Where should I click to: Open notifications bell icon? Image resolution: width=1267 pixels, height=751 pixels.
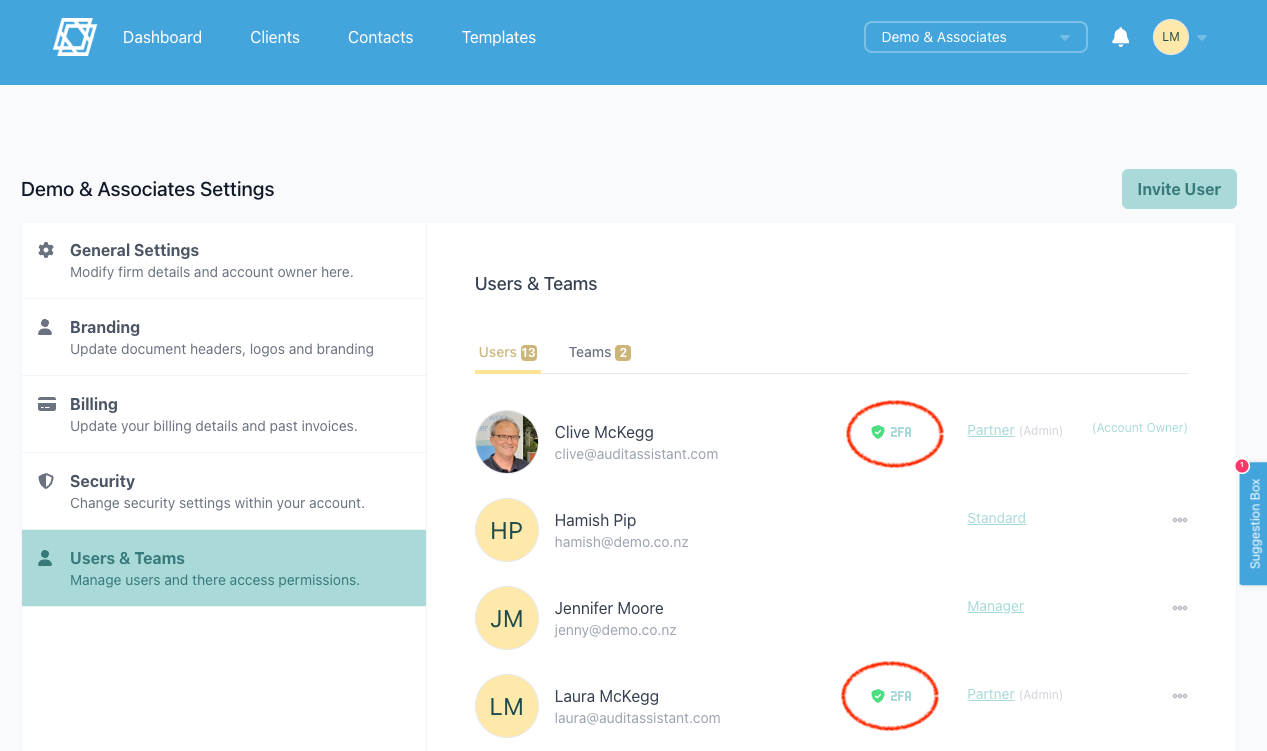[x=1121, y=37]
